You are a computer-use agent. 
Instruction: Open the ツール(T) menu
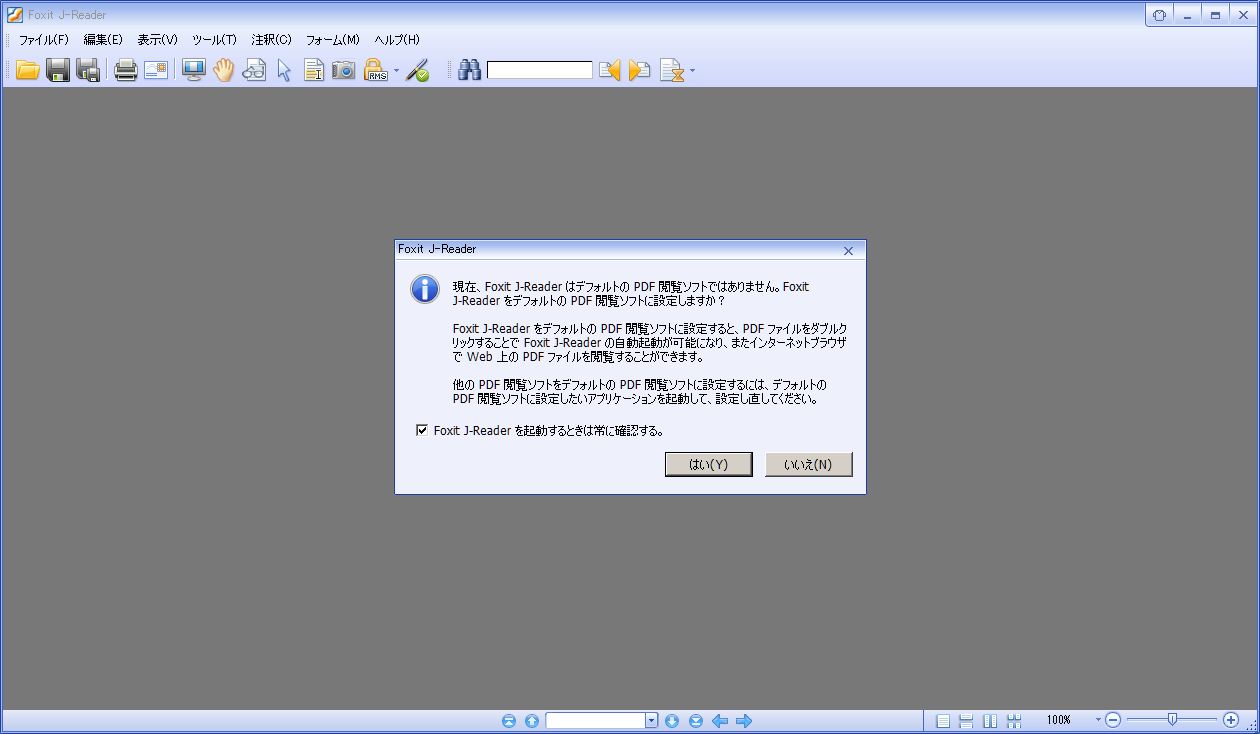(214, 40)
